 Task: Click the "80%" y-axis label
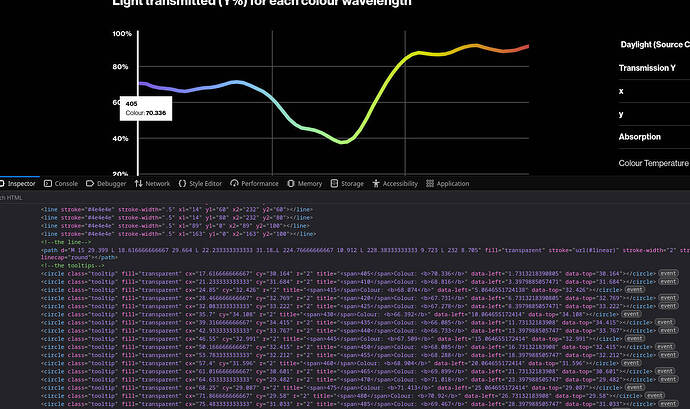pos(120,66)
